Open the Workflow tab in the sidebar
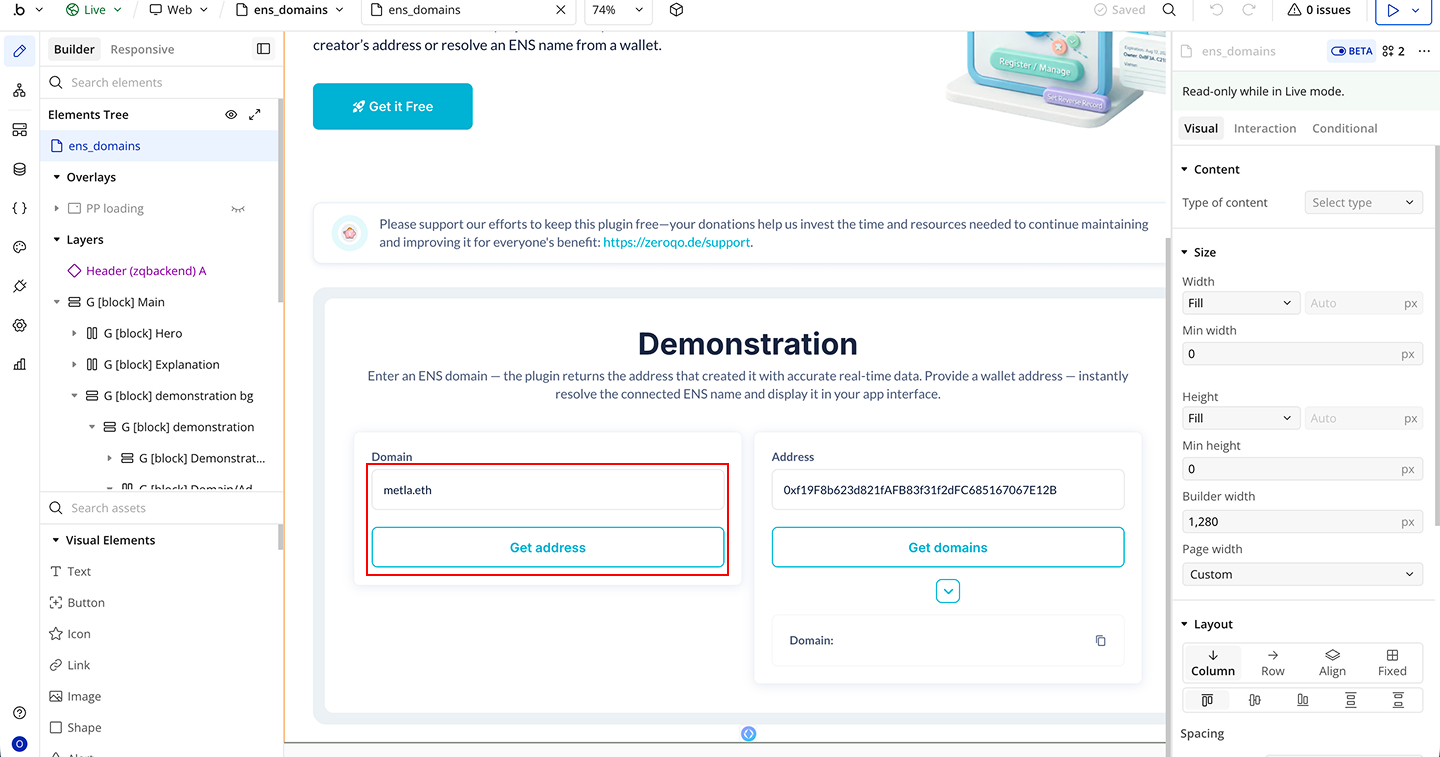Image resolution: width=1440 pixels, height=757 pixels. coord(19,90)
